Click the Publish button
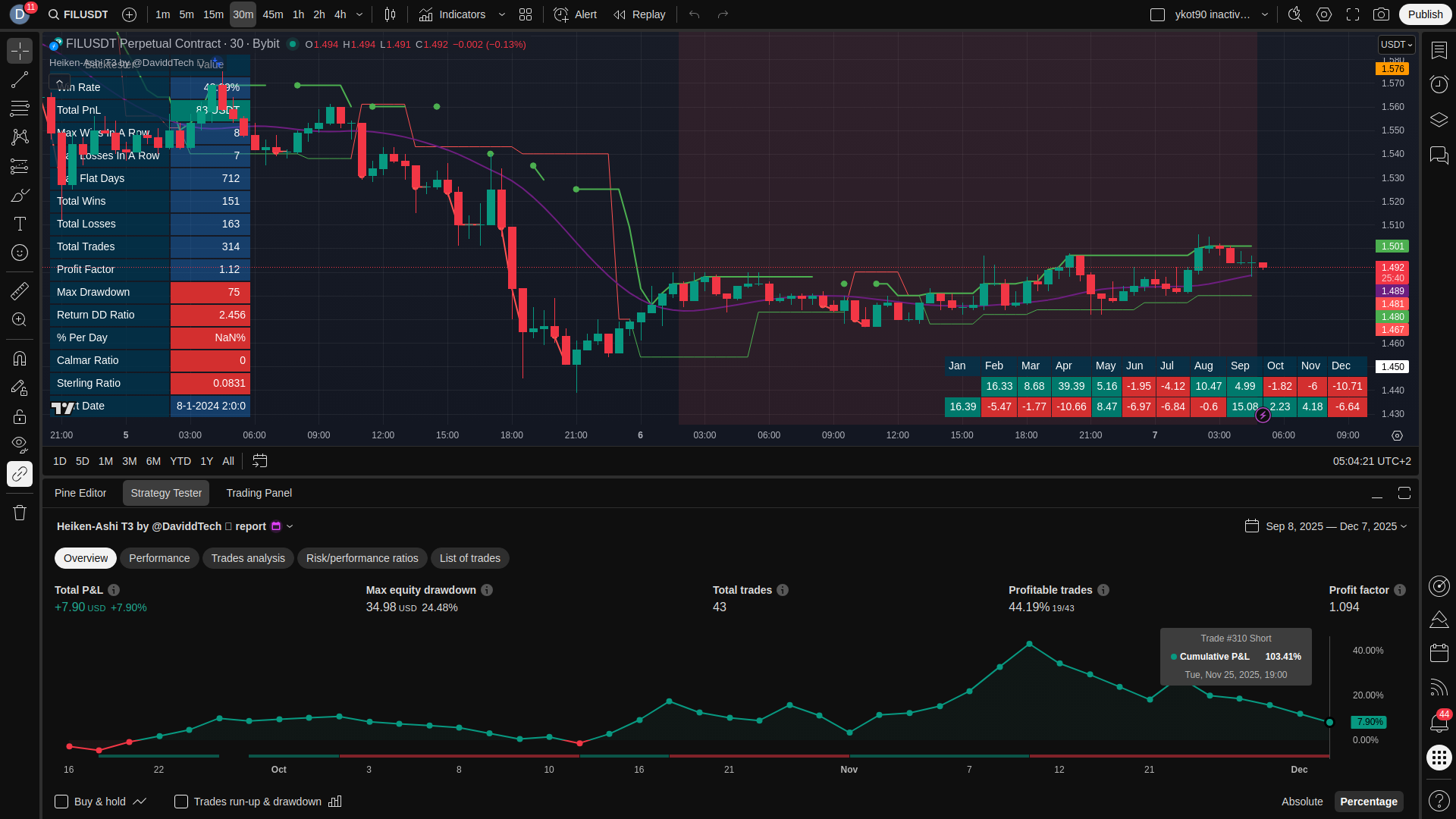The image size is (1456, 819). pyautogui.click(x=1425, y=14)
